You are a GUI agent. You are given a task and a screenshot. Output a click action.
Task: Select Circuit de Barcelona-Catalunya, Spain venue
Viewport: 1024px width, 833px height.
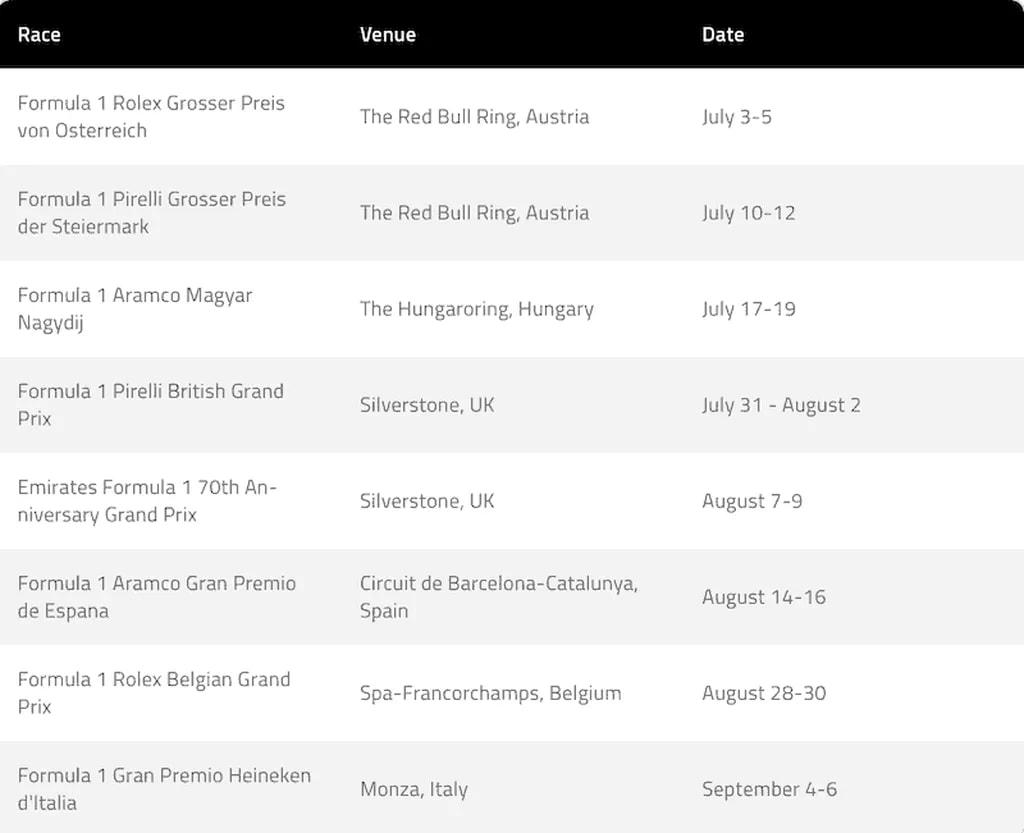498,597
